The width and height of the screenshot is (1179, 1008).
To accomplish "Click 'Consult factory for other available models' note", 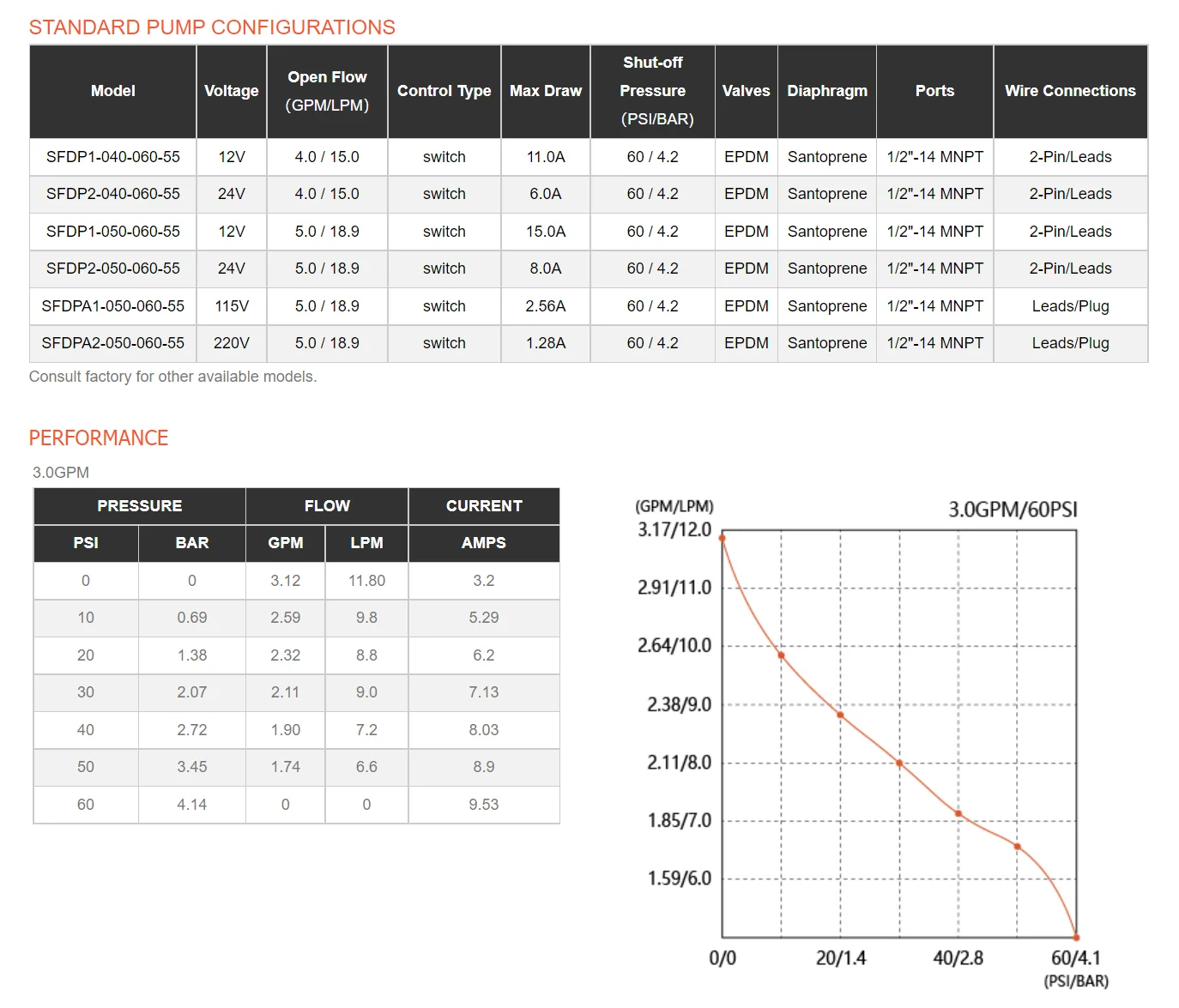I will pyautogui.click(x=173, y=377).
